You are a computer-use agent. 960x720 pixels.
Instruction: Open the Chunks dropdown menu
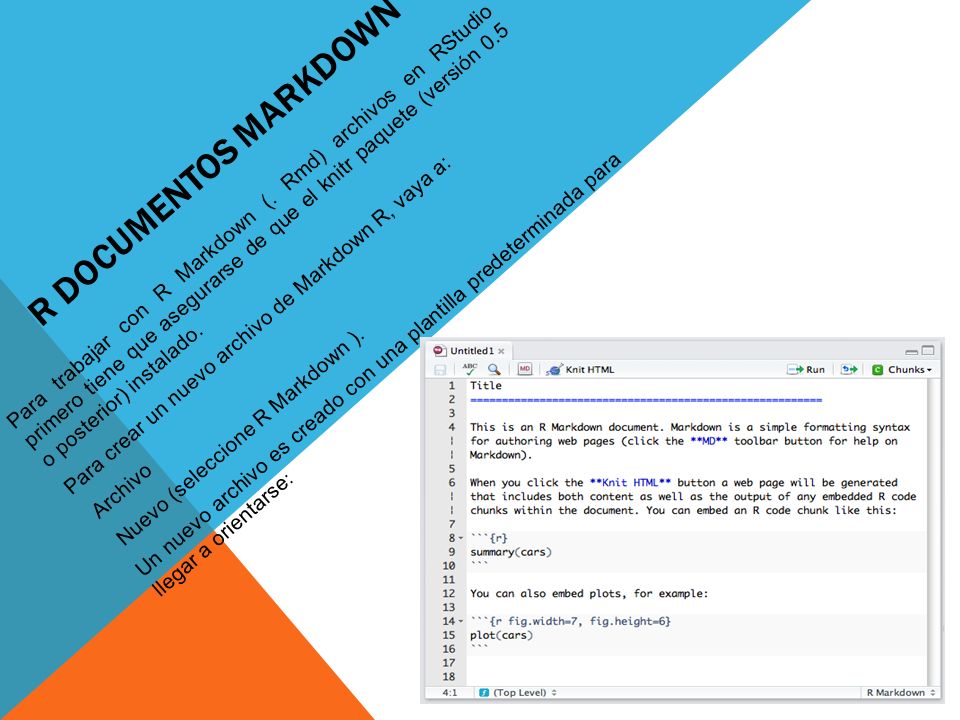(902, 370)
